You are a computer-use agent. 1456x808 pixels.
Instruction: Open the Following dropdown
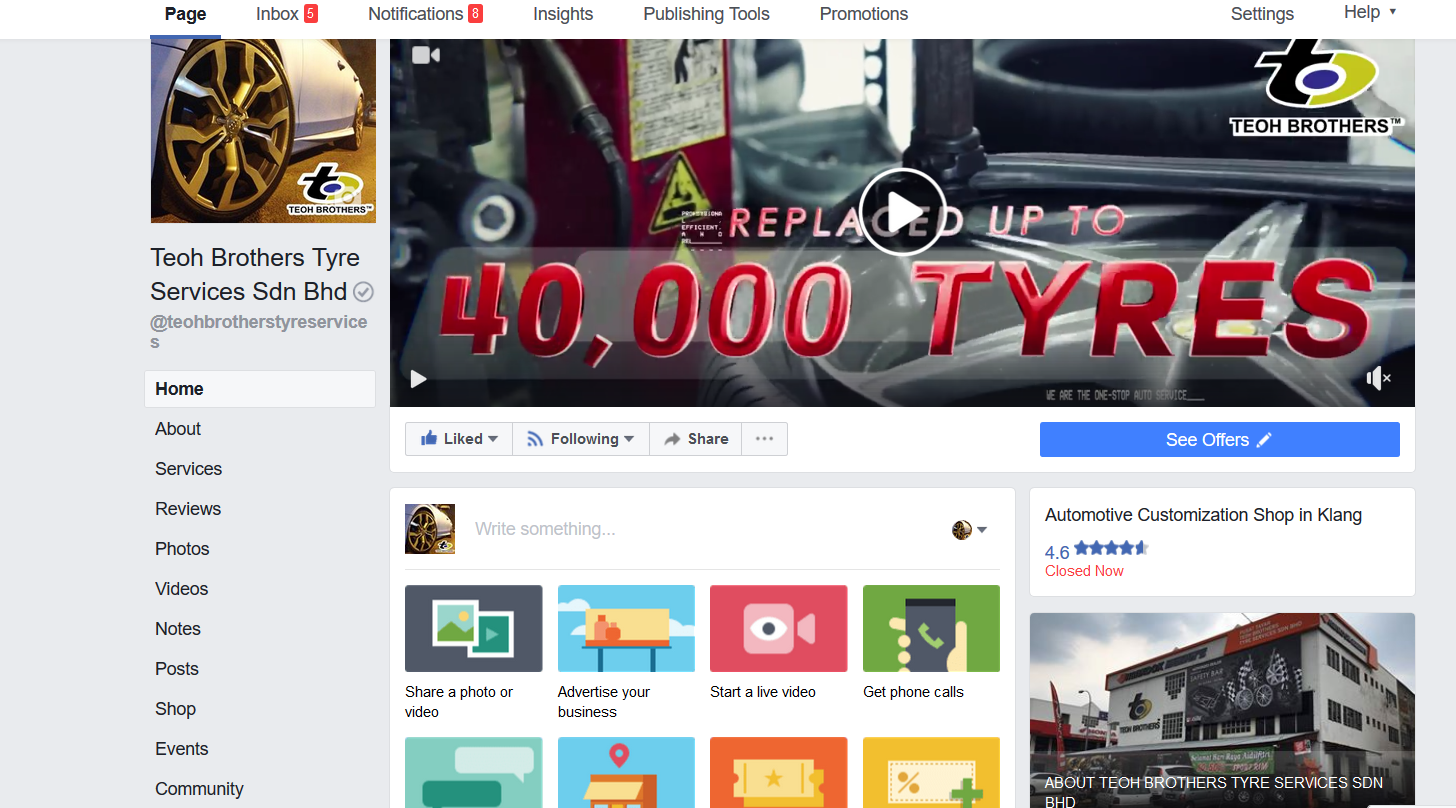[x=581, y=439]
